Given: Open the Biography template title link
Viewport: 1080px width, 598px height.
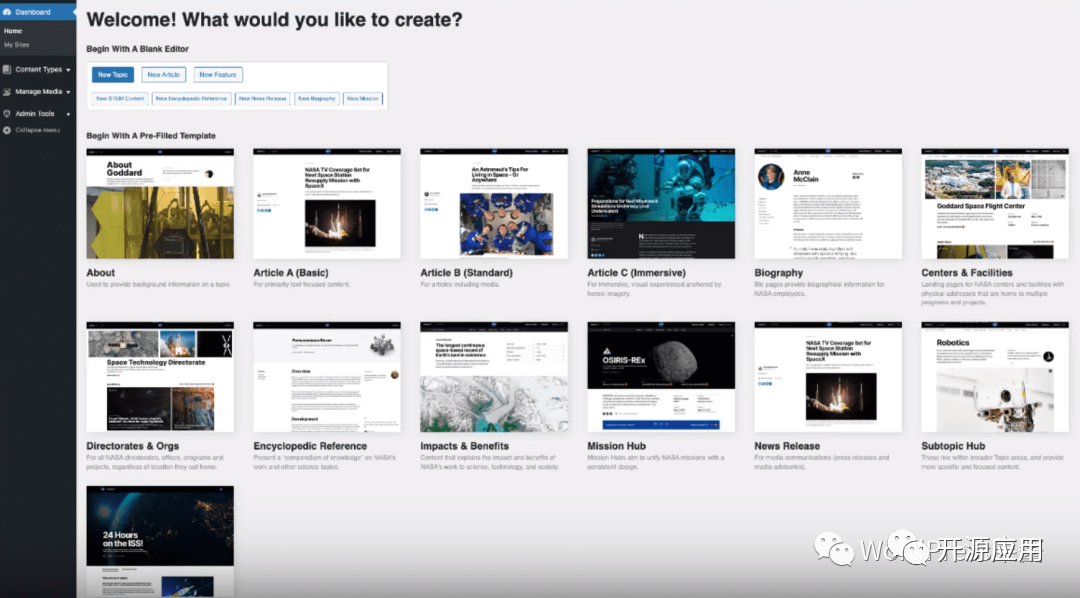Looking at the screenshot, I should click(778, 273).
